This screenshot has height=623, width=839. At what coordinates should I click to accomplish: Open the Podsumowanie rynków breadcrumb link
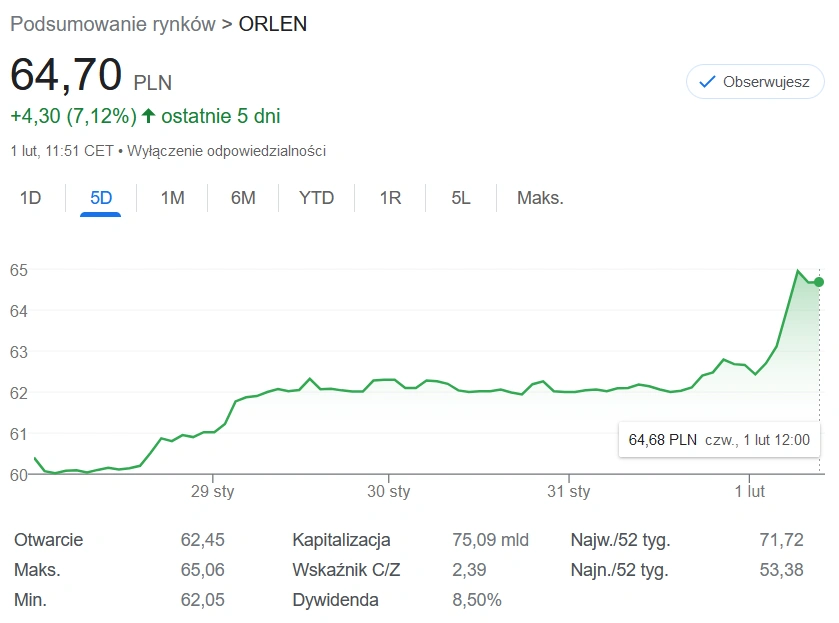[113, 24]
